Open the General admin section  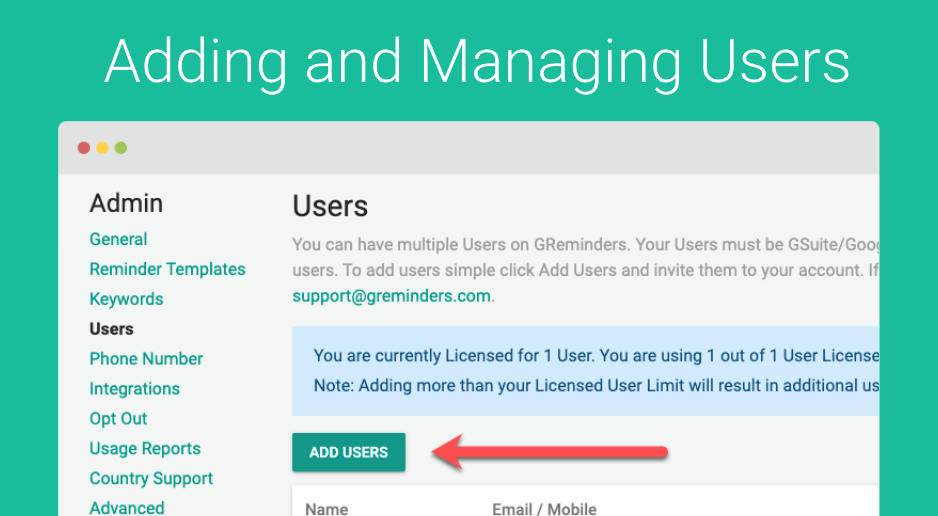(118, 239)
